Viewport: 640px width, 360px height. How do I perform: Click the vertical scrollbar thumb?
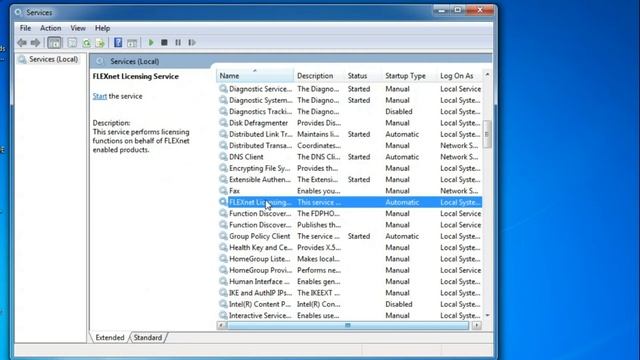tap(487, 134)
